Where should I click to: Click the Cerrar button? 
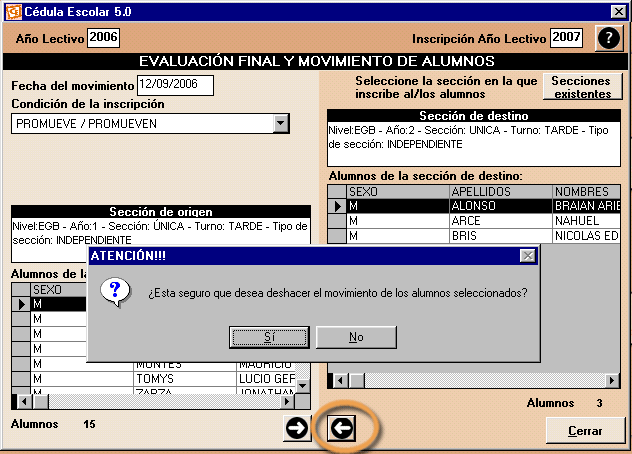click(585, 431)
